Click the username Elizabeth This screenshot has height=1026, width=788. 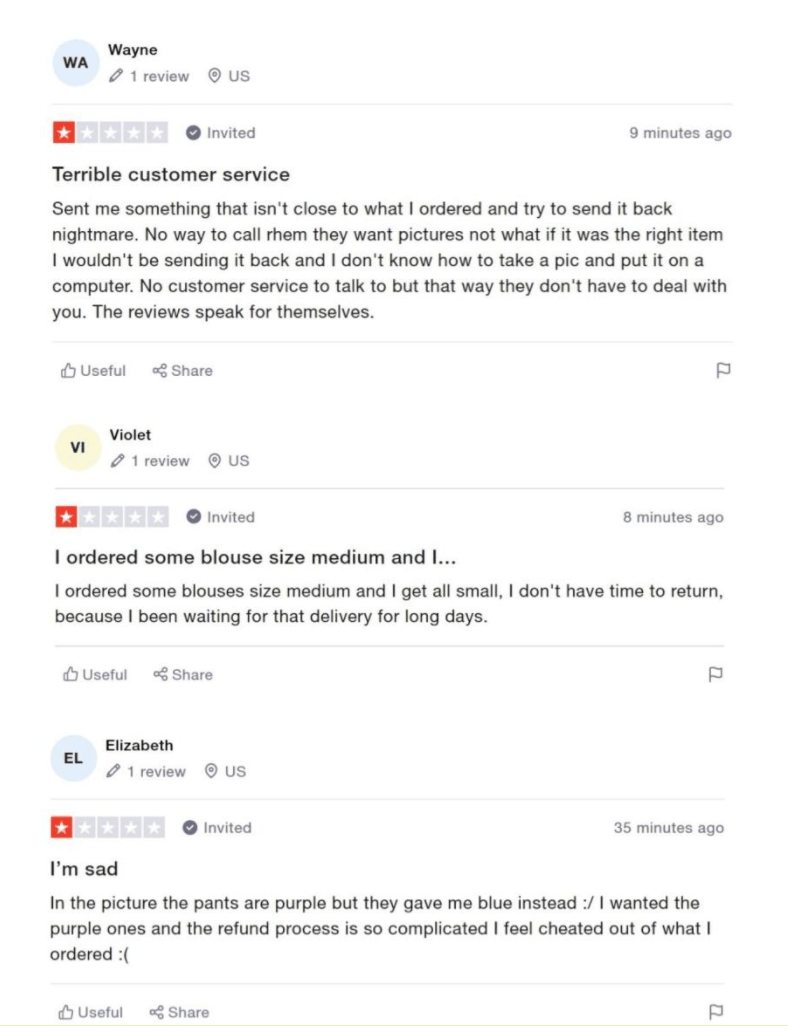(x=139, y=745)
